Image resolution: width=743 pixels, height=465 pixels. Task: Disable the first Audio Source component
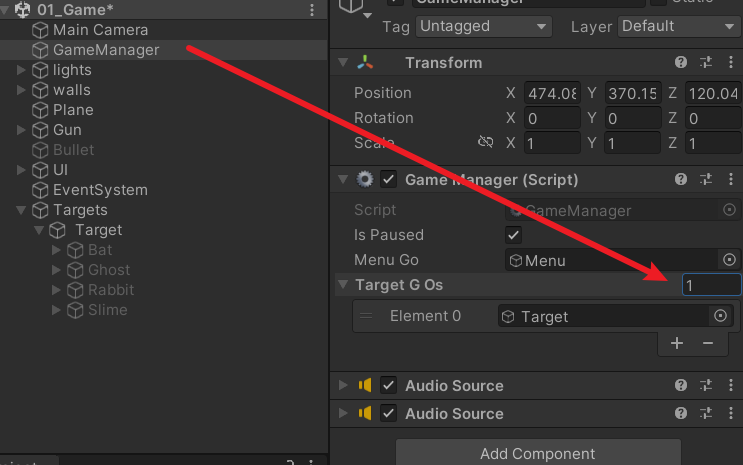(389, 386)
